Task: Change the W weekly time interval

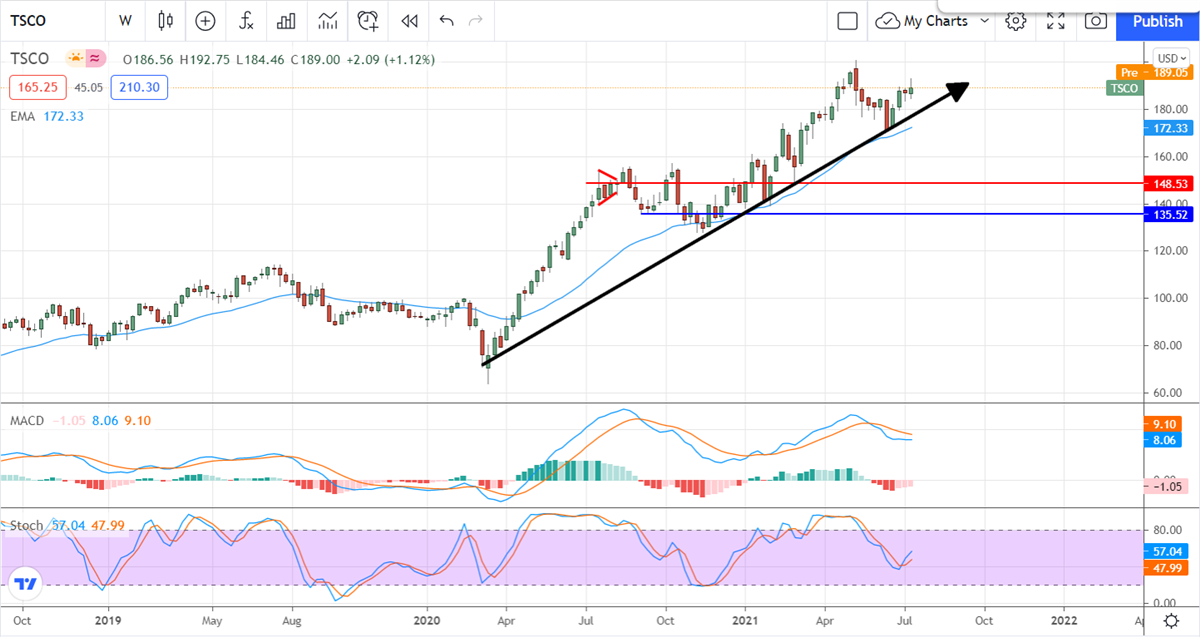Action: pos(125,20)
